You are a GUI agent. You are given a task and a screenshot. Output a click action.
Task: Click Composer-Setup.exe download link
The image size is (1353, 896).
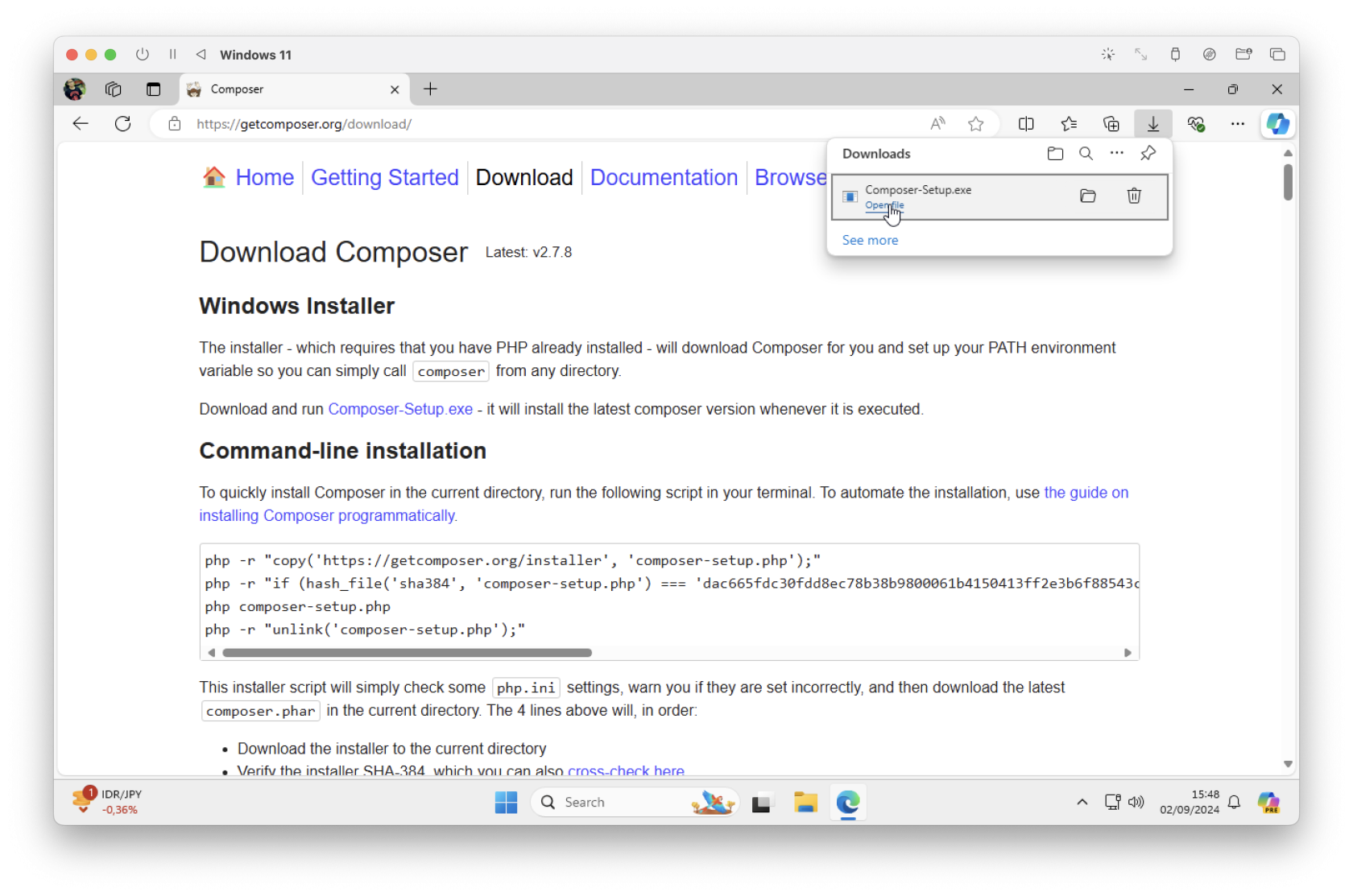point(400,409)
